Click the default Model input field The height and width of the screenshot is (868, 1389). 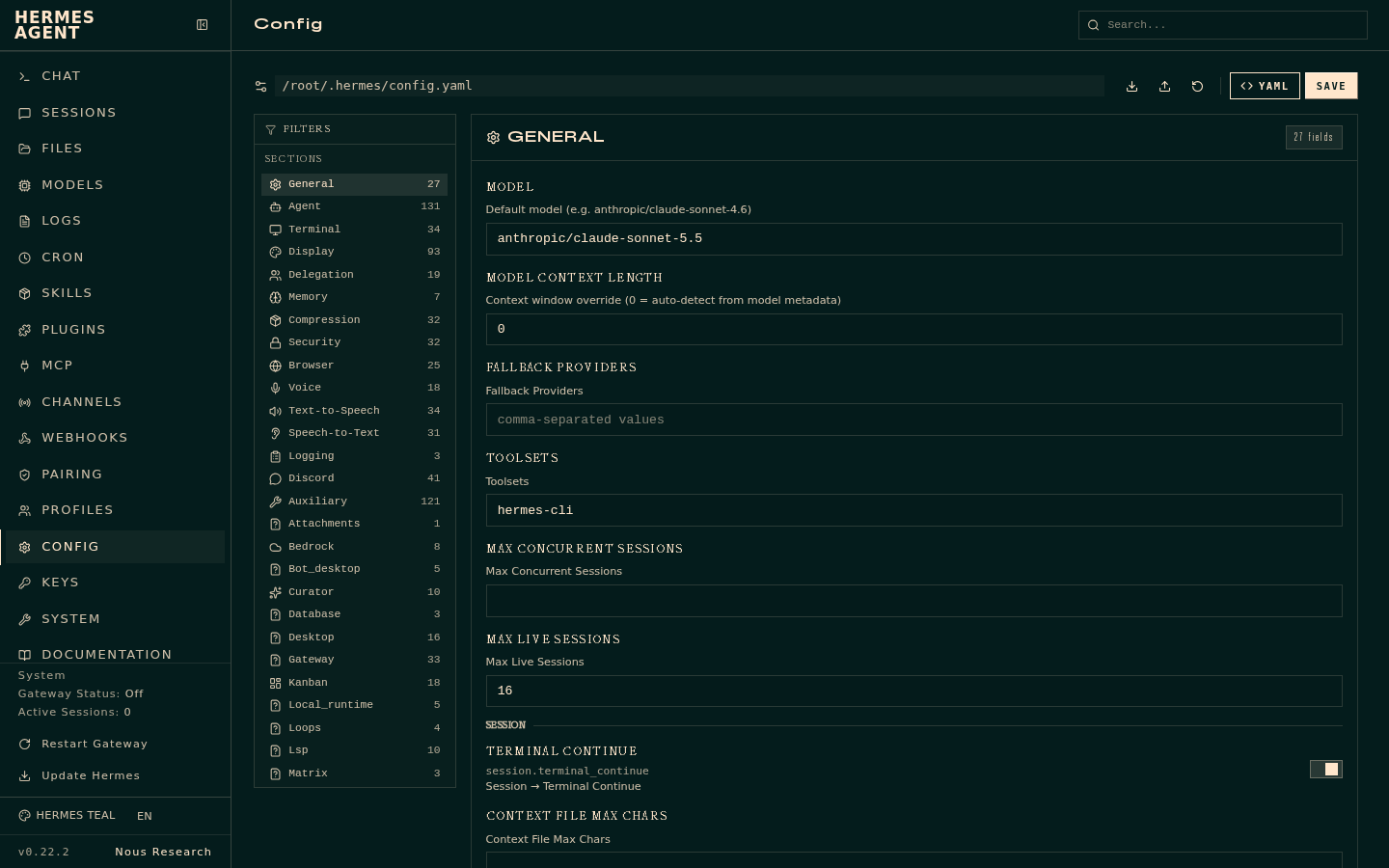(x=913, y=239)
